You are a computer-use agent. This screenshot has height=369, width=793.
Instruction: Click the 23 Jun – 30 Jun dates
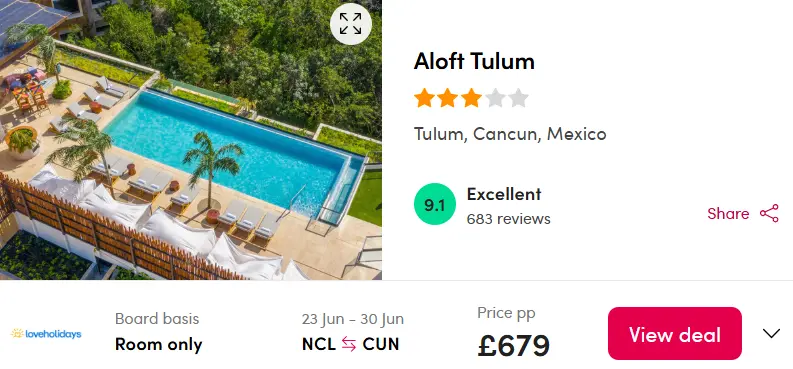point(353,319)
